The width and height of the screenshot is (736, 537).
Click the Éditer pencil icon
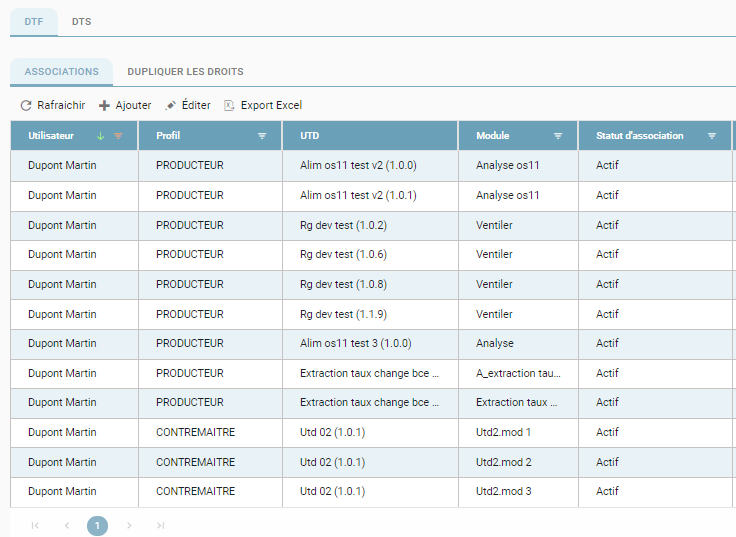170,105
